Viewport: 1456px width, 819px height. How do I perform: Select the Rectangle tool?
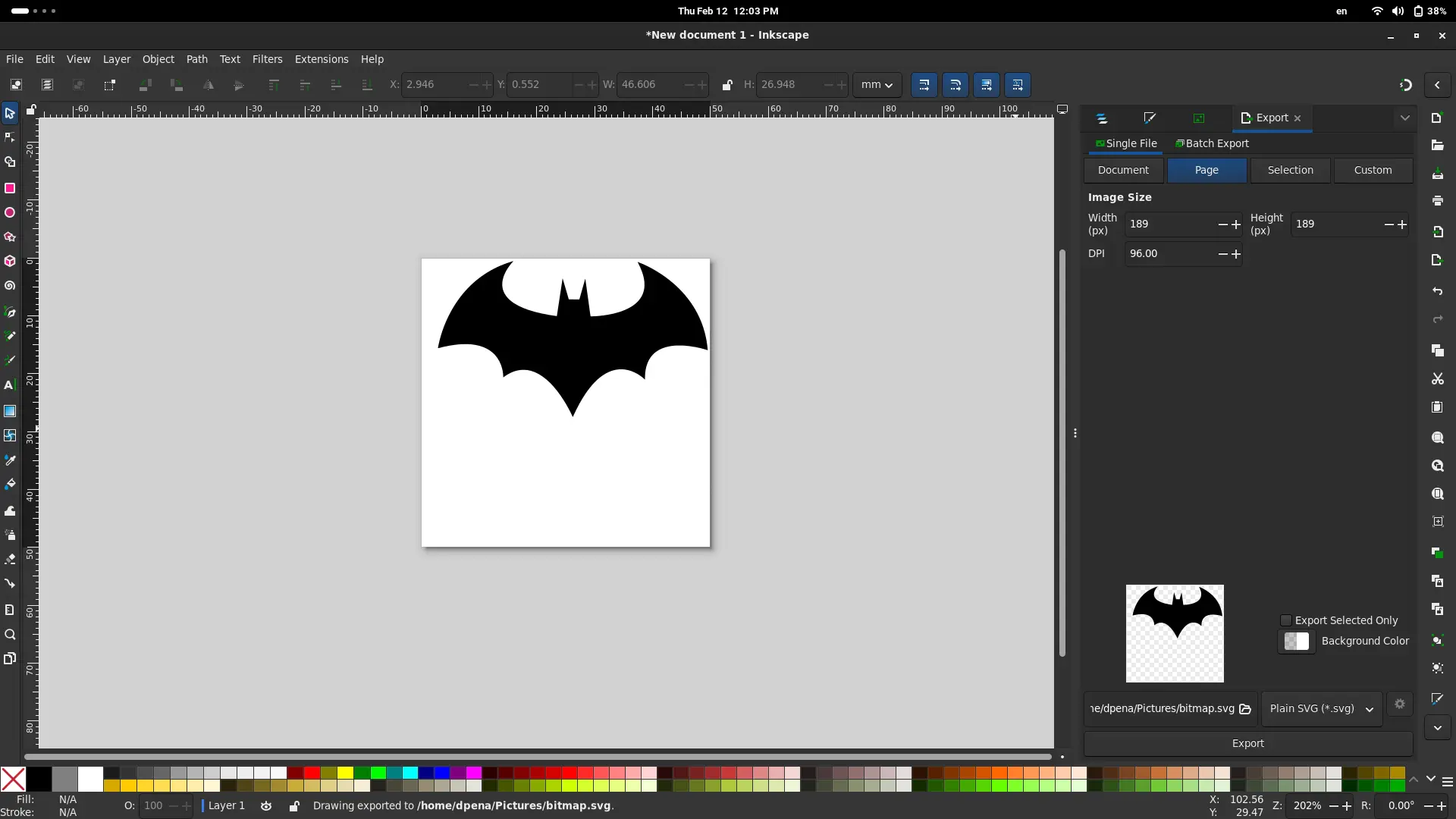(10, 187)
